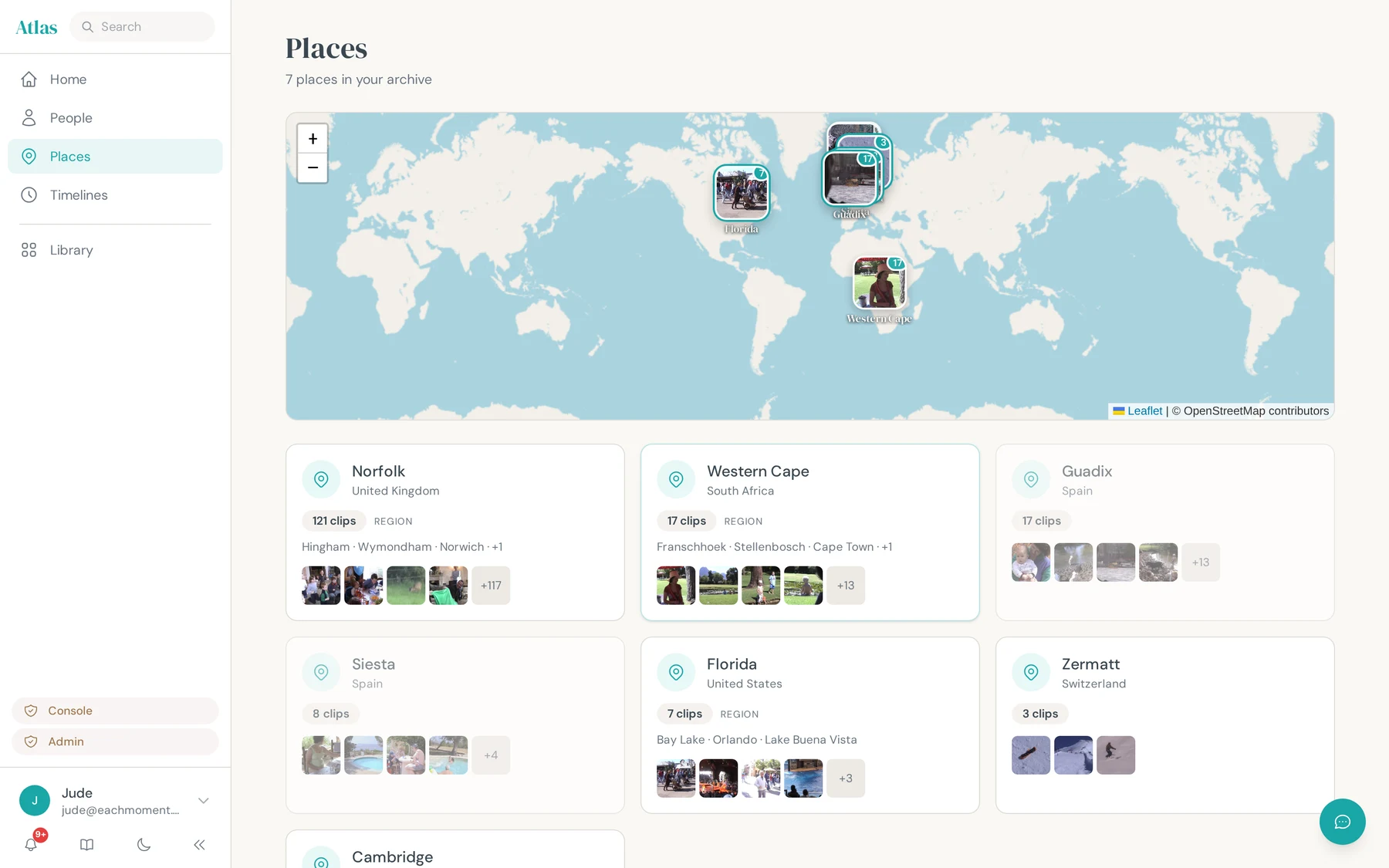This screenshot has width=1389, height=868.
Task: Show Norfolk's +117 more clips
Action: pyautogui.click(x=491, y=586)
